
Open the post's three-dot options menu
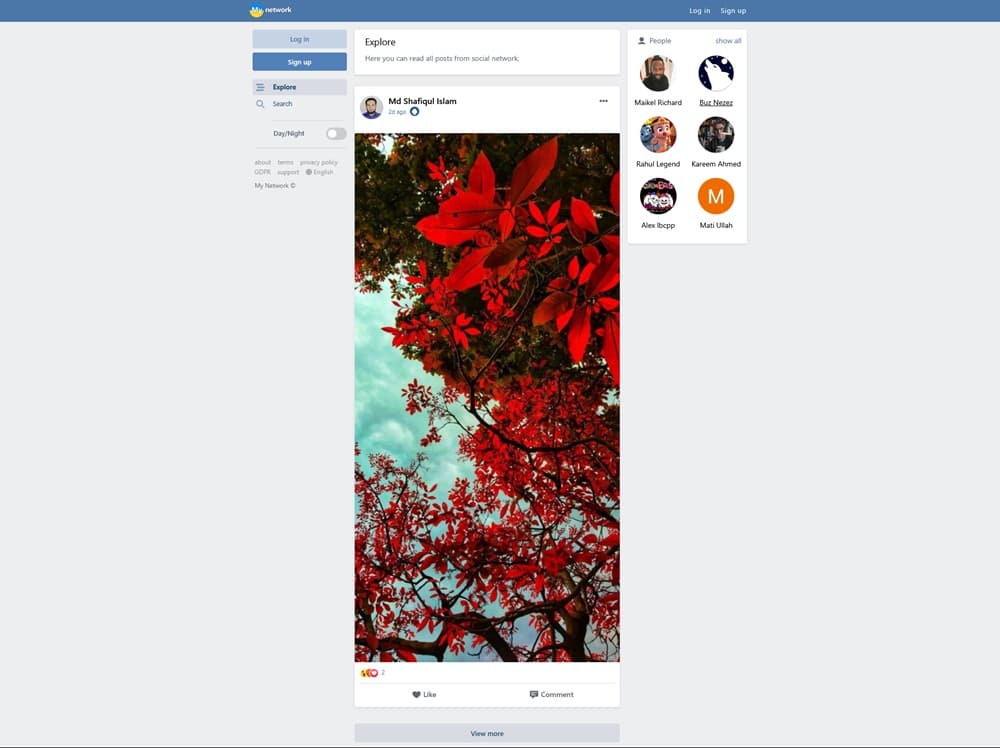tap(603, 101)
